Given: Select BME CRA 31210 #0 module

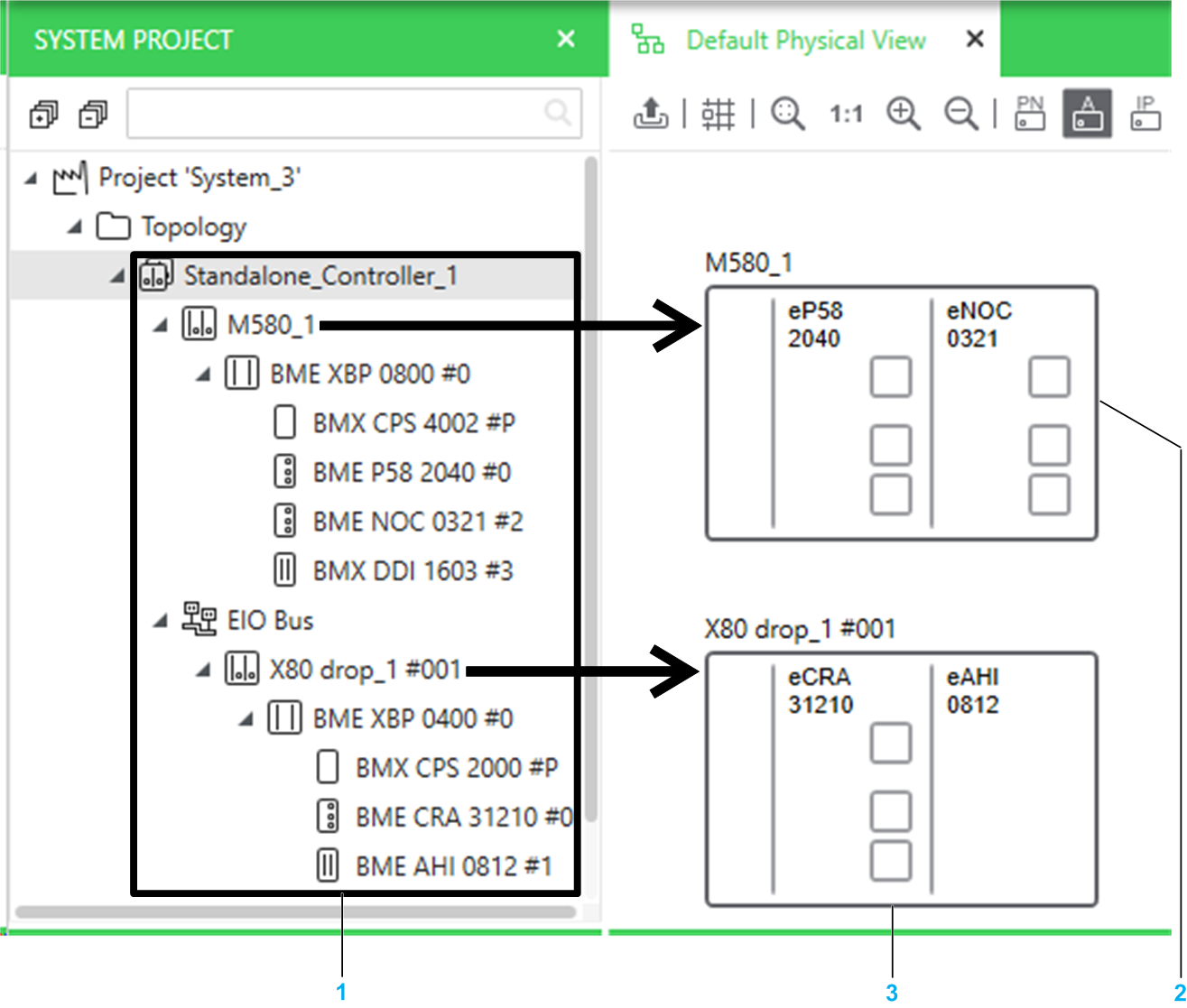Looking at the screenshot, I should tap(464, 817).
